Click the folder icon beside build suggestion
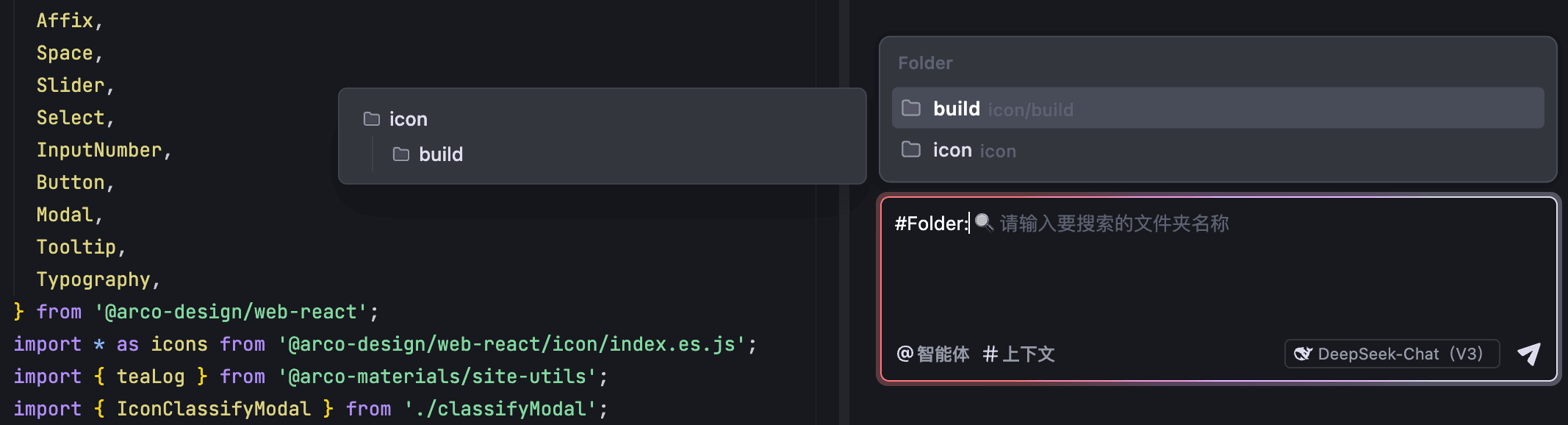This screenshot has height=425, width=1568. click(911, 108)
